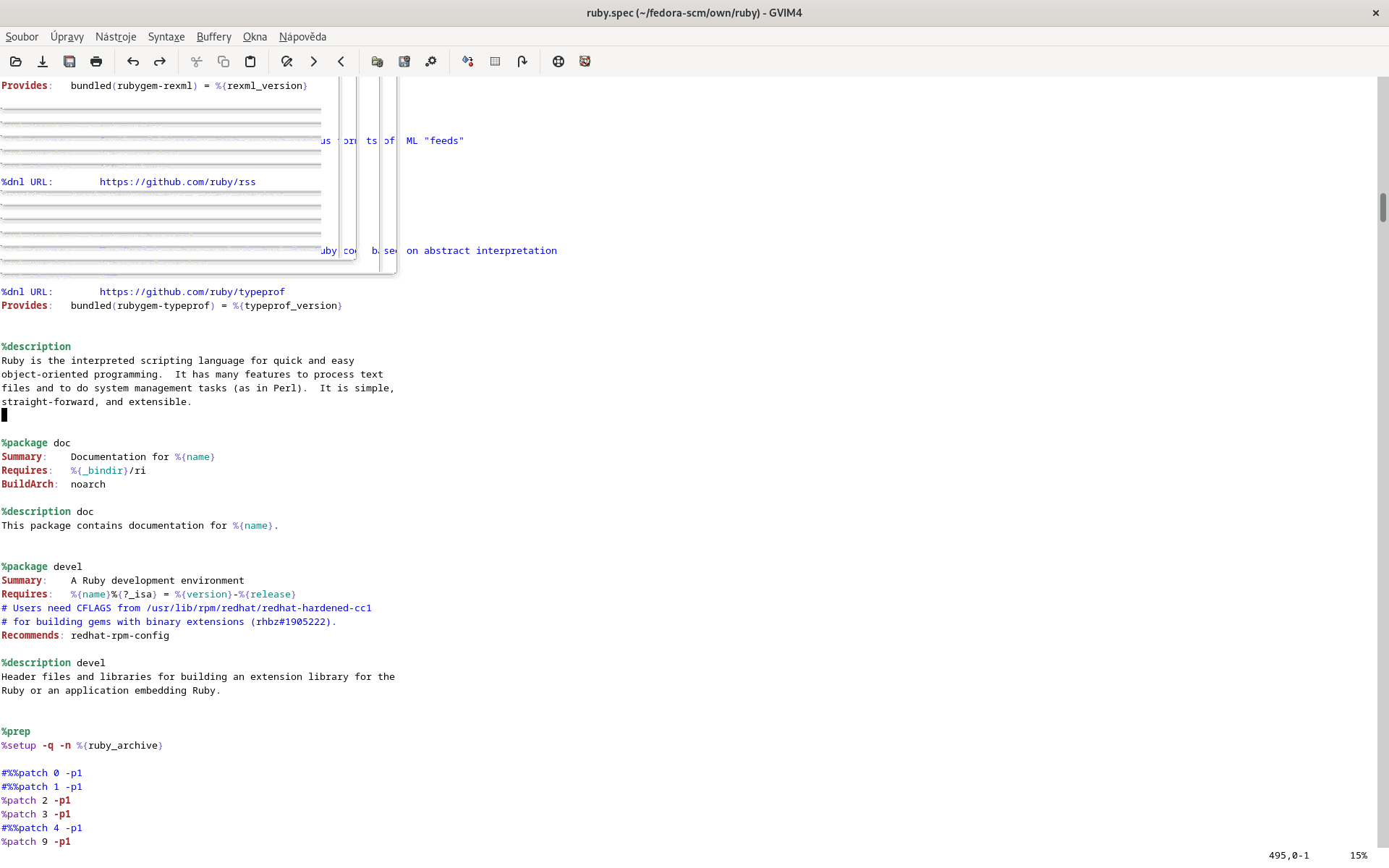This screenshot has width=1389, height=868.
Task: Click '%{rexml_version}' macro text
Action: 262,86
